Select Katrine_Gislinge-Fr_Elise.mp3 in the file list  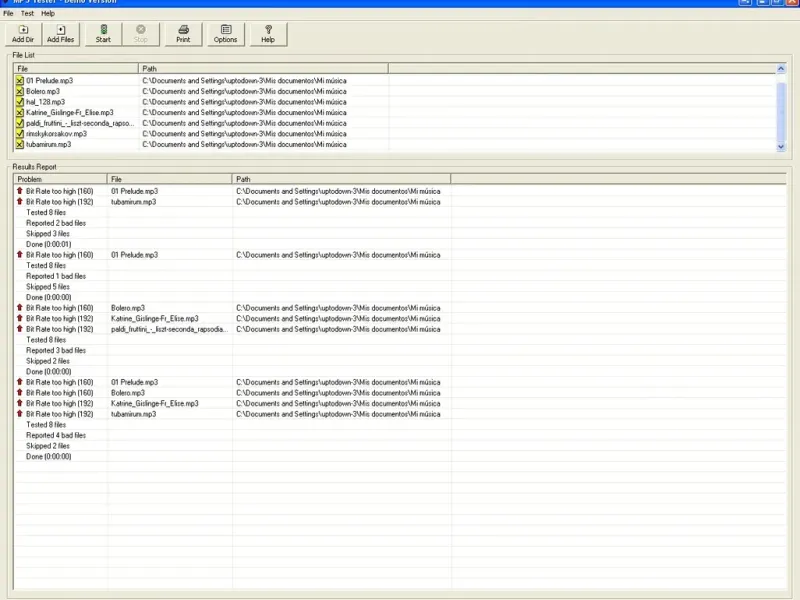coord(70,113)
